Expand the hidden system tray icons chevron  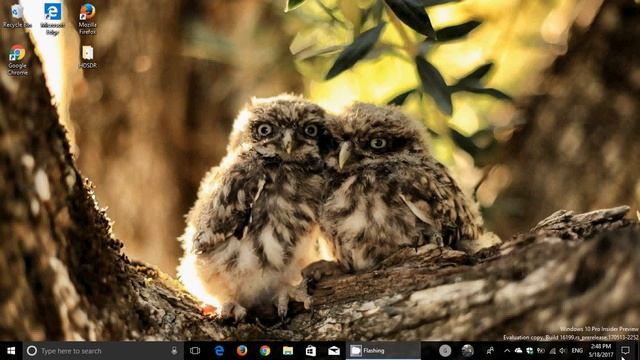pyautogui.click(x=507, y=351)
